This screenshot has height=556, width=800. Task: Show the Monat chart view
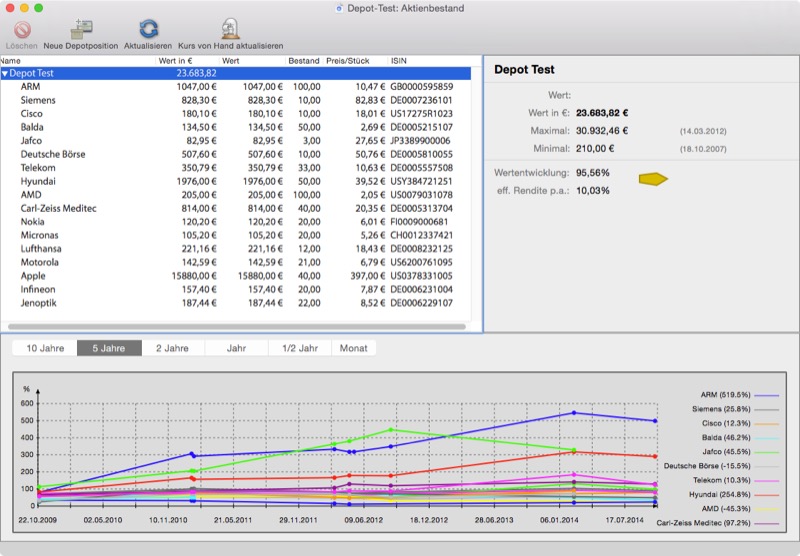point(354,348)
